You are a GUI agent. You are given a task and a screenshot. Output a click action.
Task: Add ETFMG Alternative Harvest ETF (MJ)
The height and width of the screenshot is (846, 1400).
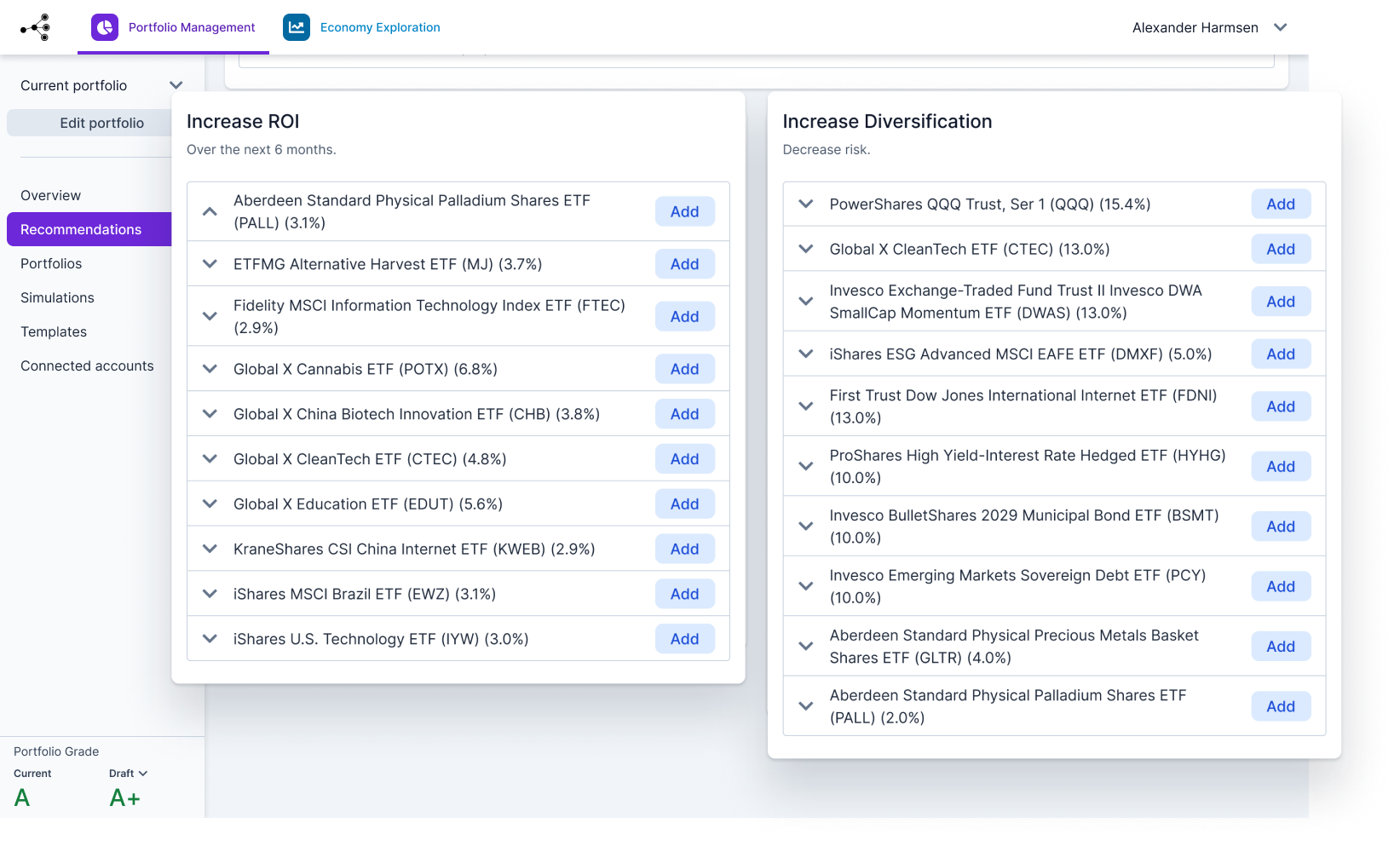click(x=685, y=264)
